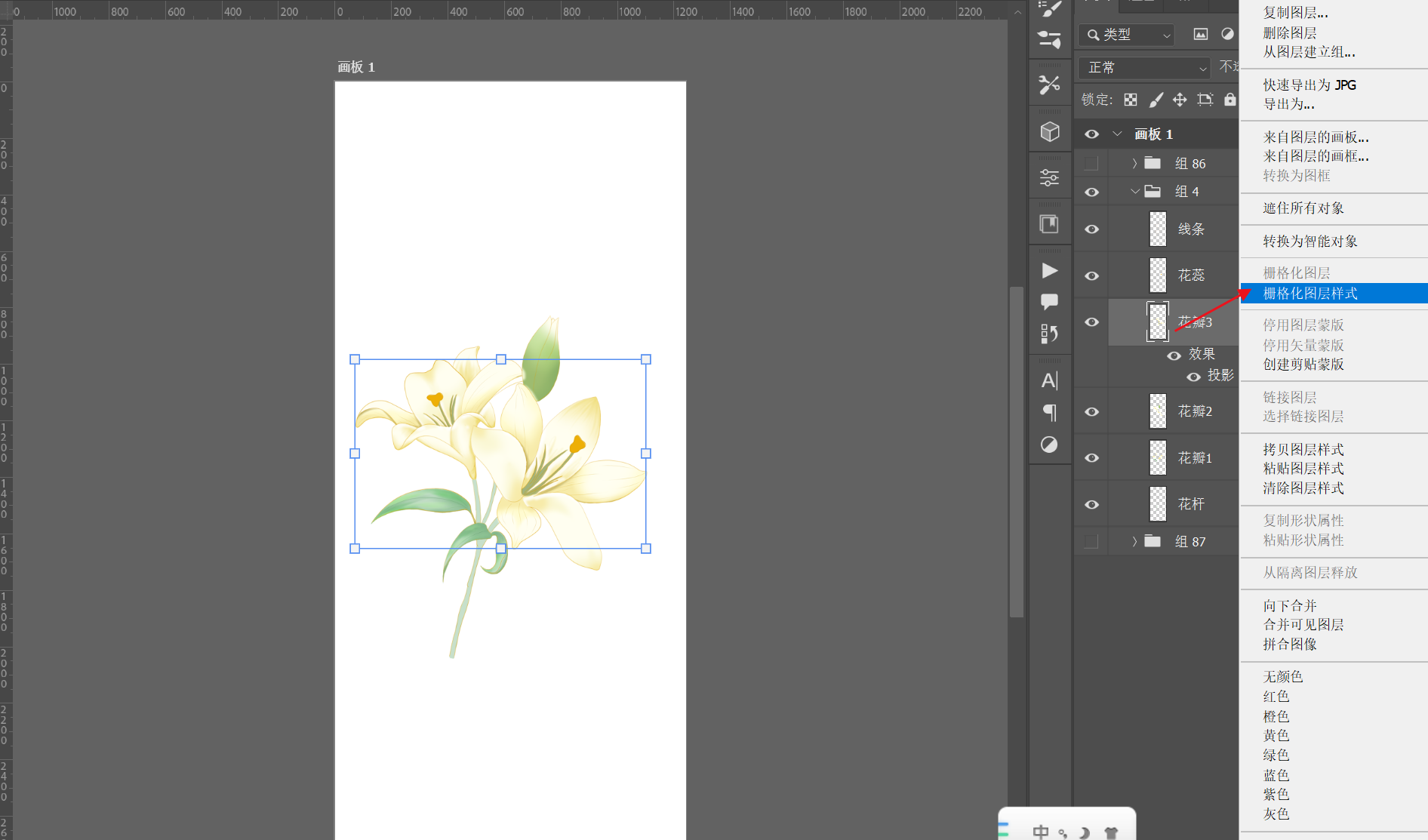Open the Brushes presets panel icon
1428x840 pixels.
click(x=1049, y=39)
